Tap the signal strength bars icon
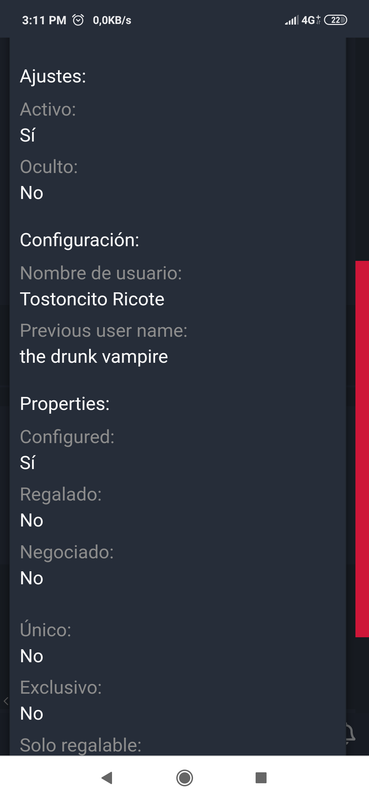 [x=291, y=20]
